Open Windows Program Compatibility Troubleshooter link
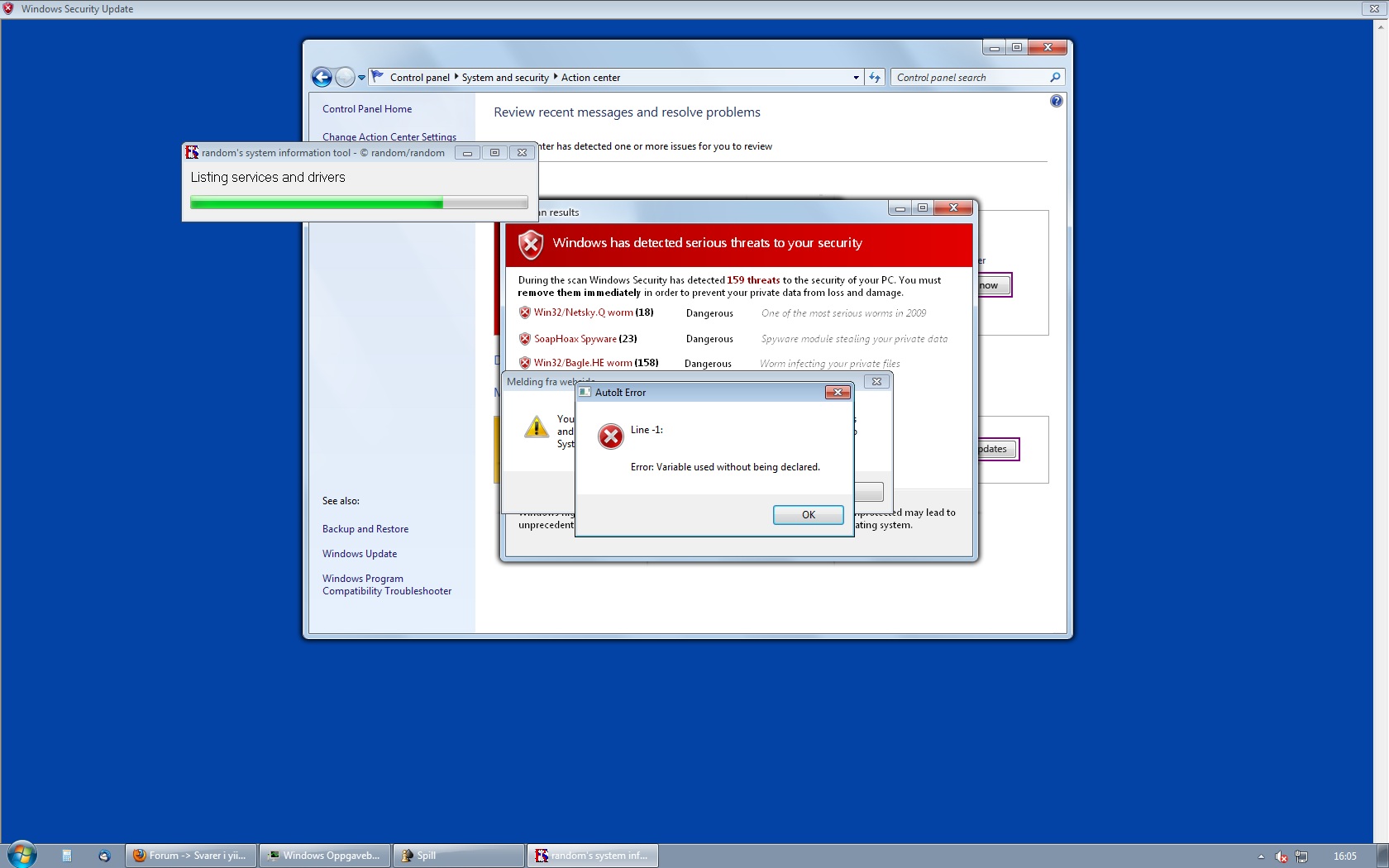Screen dimensions: 1389x868 (x=387, y=584)
